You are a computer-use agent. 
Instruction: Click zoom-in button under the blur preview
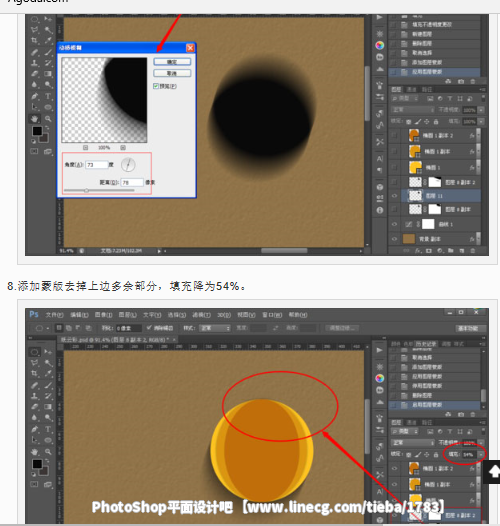click(123, 148)
